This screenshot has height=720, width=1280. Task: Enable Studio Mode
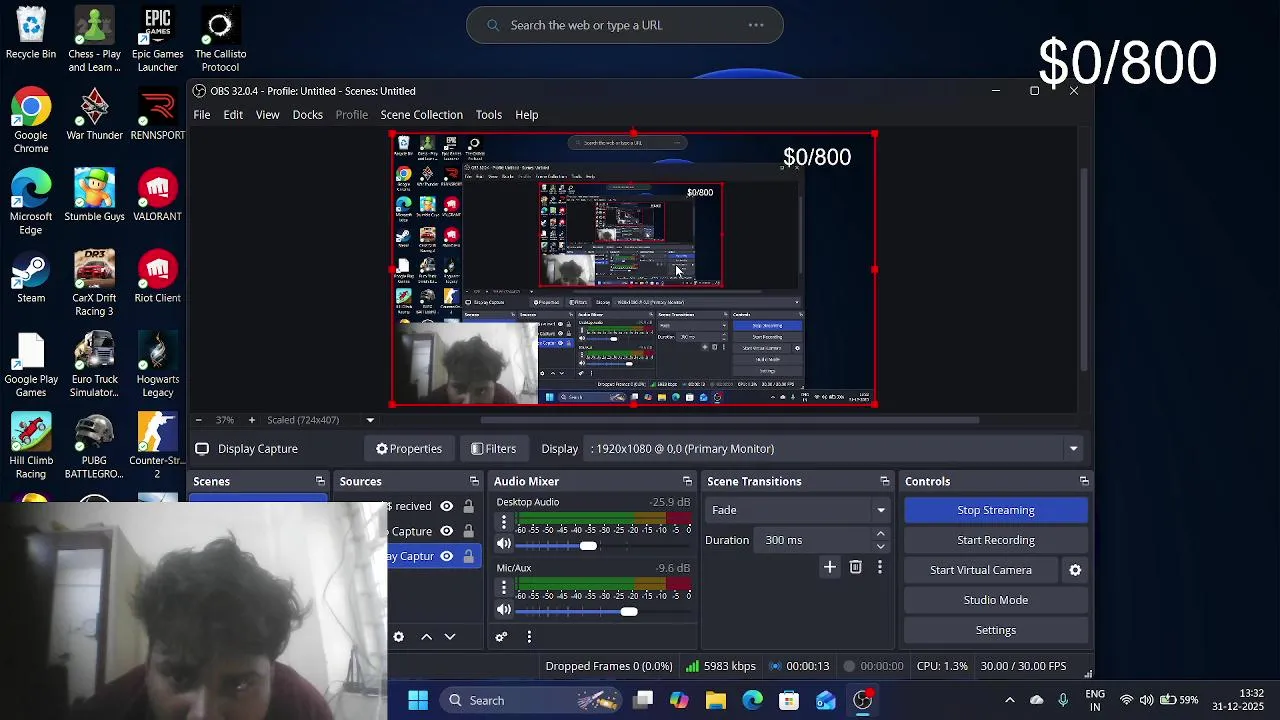[x=996, y=600]
